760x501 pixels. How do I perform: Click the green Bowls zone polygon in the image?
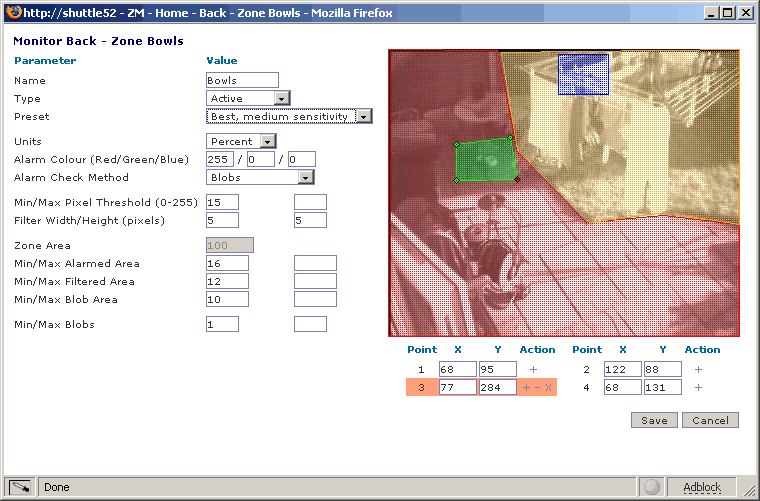[485, 160]
